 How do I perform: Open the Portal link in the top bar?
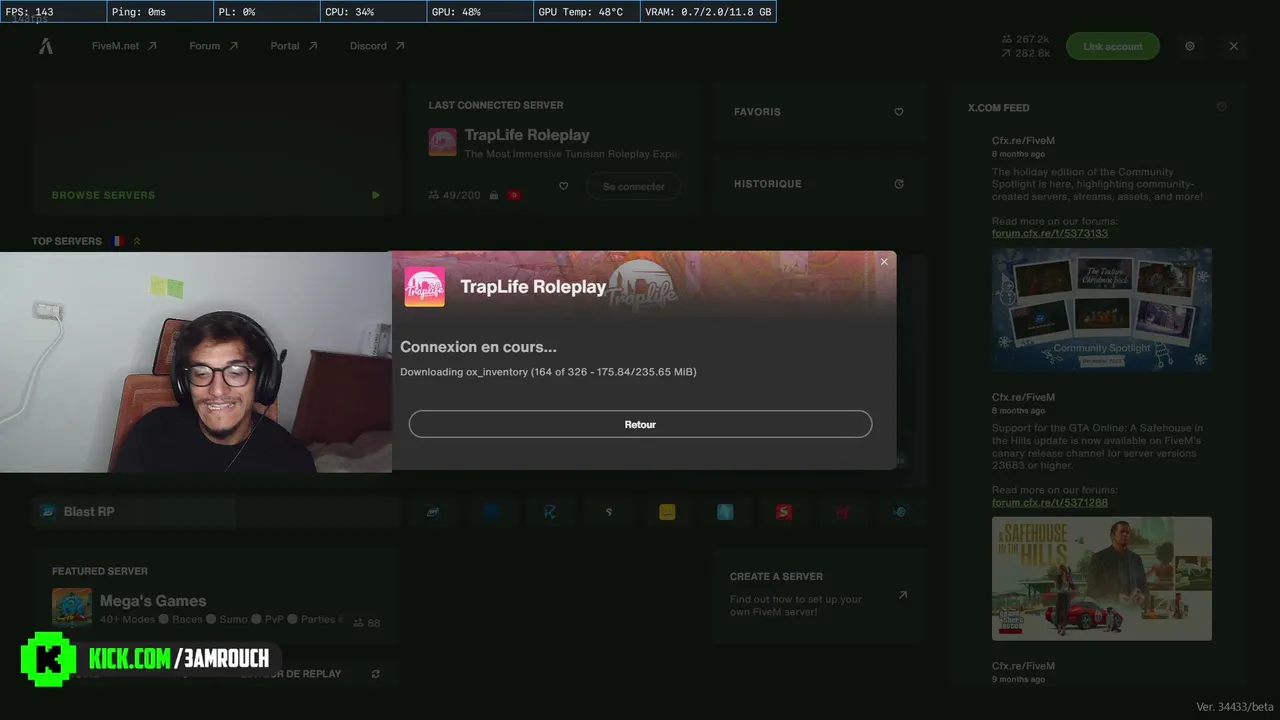tap(294, 46)
